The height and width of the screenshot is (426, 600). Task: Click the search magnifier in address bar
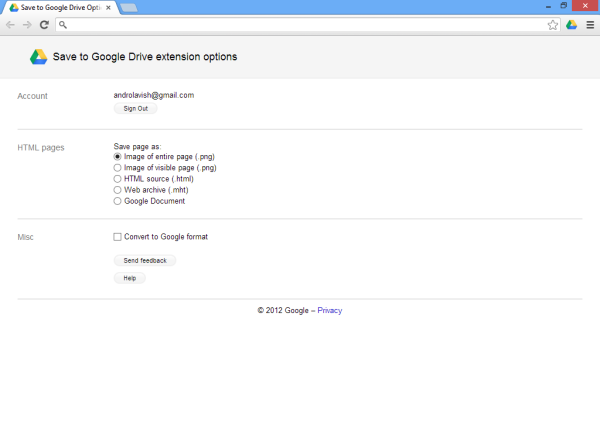click(63, 25)
